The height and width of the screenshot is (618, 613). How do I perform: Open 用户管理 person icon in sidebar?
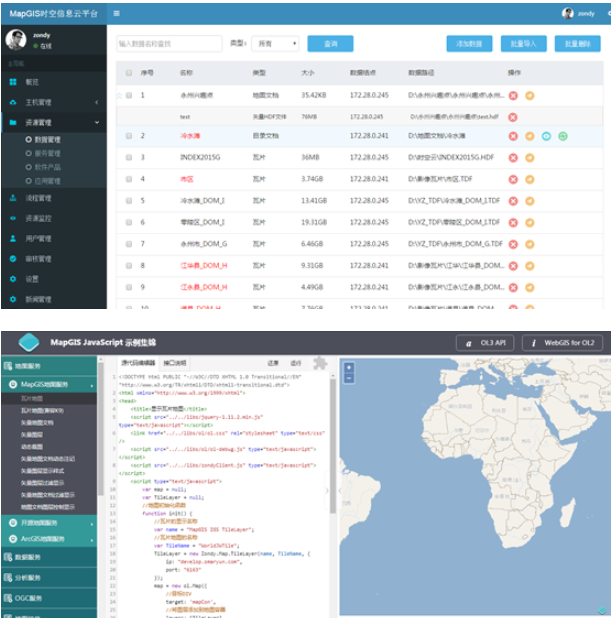coord(13,238)
